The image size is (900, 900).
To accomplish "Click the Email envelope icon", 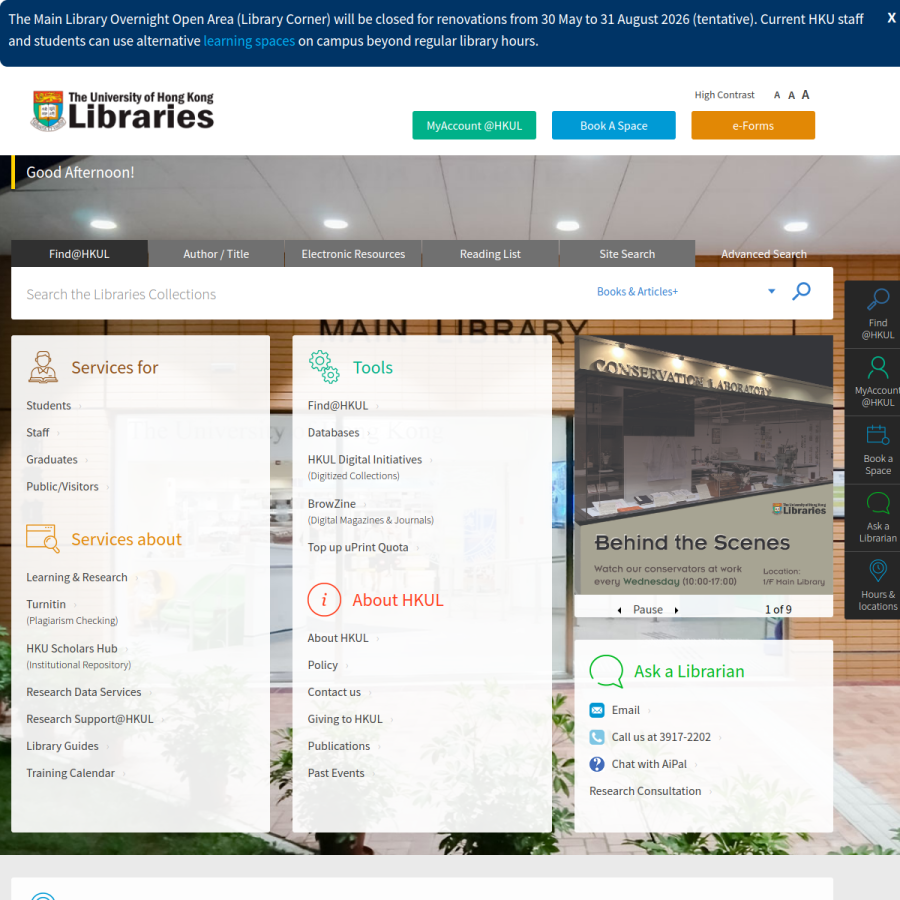I will coord(596,710).
